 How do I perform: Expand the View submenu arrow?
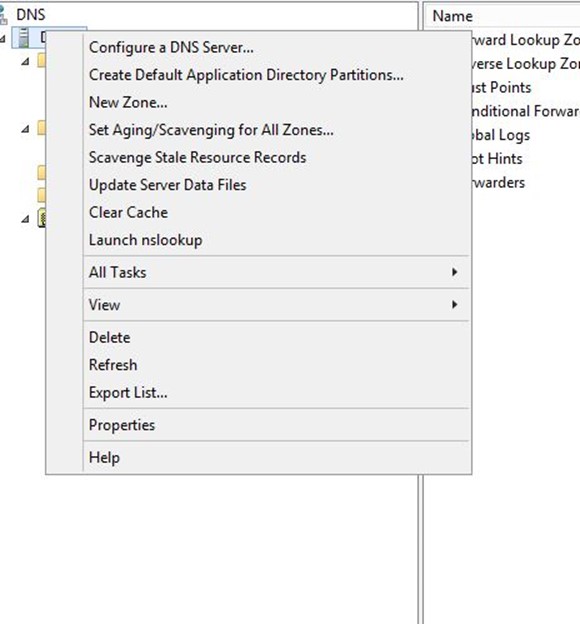pyautogui.click(x=454, y=305)
